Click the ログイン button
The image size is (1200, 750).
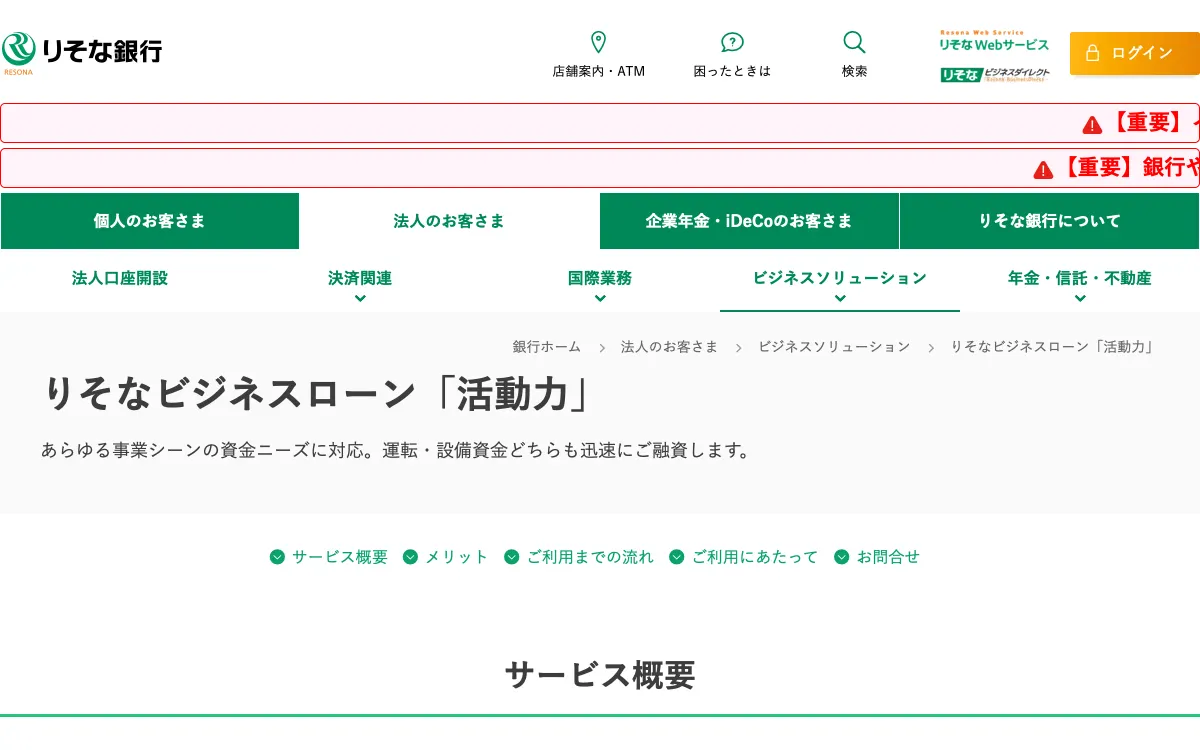coord(1135,53)
